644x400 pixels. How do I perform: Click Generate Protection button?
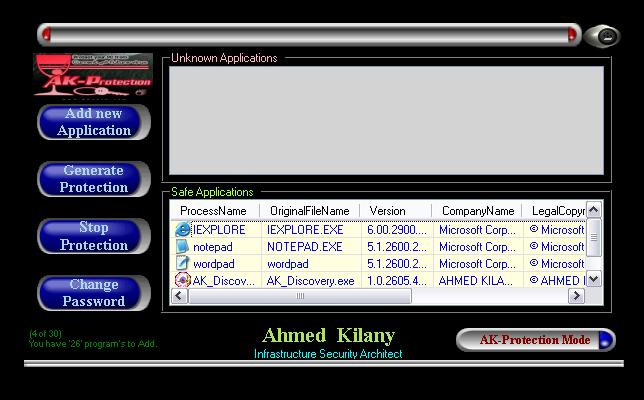(94, 179)
